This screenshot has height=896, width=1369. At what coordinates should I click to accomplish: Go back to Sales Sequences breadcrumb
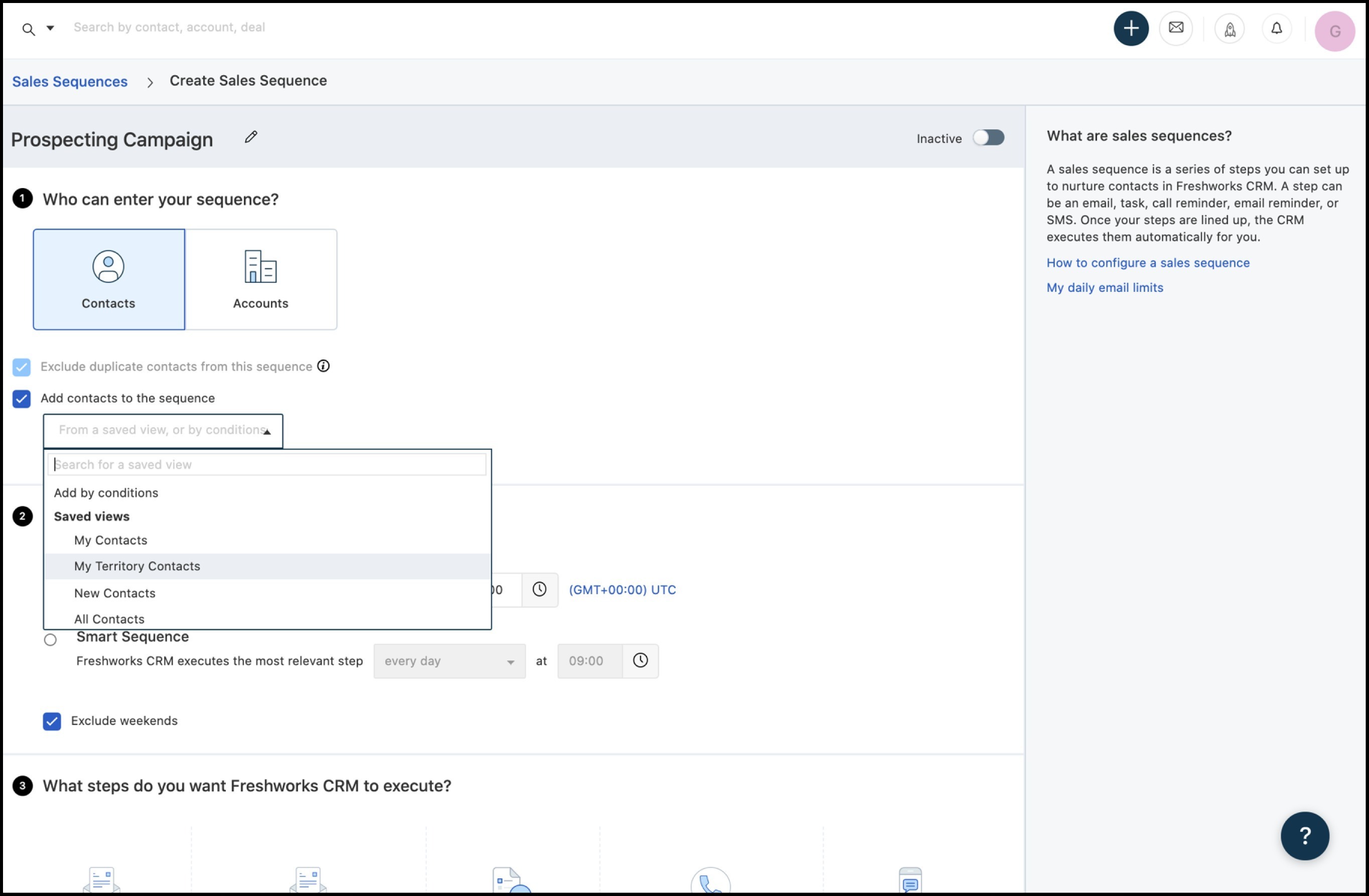coord(70,82)
